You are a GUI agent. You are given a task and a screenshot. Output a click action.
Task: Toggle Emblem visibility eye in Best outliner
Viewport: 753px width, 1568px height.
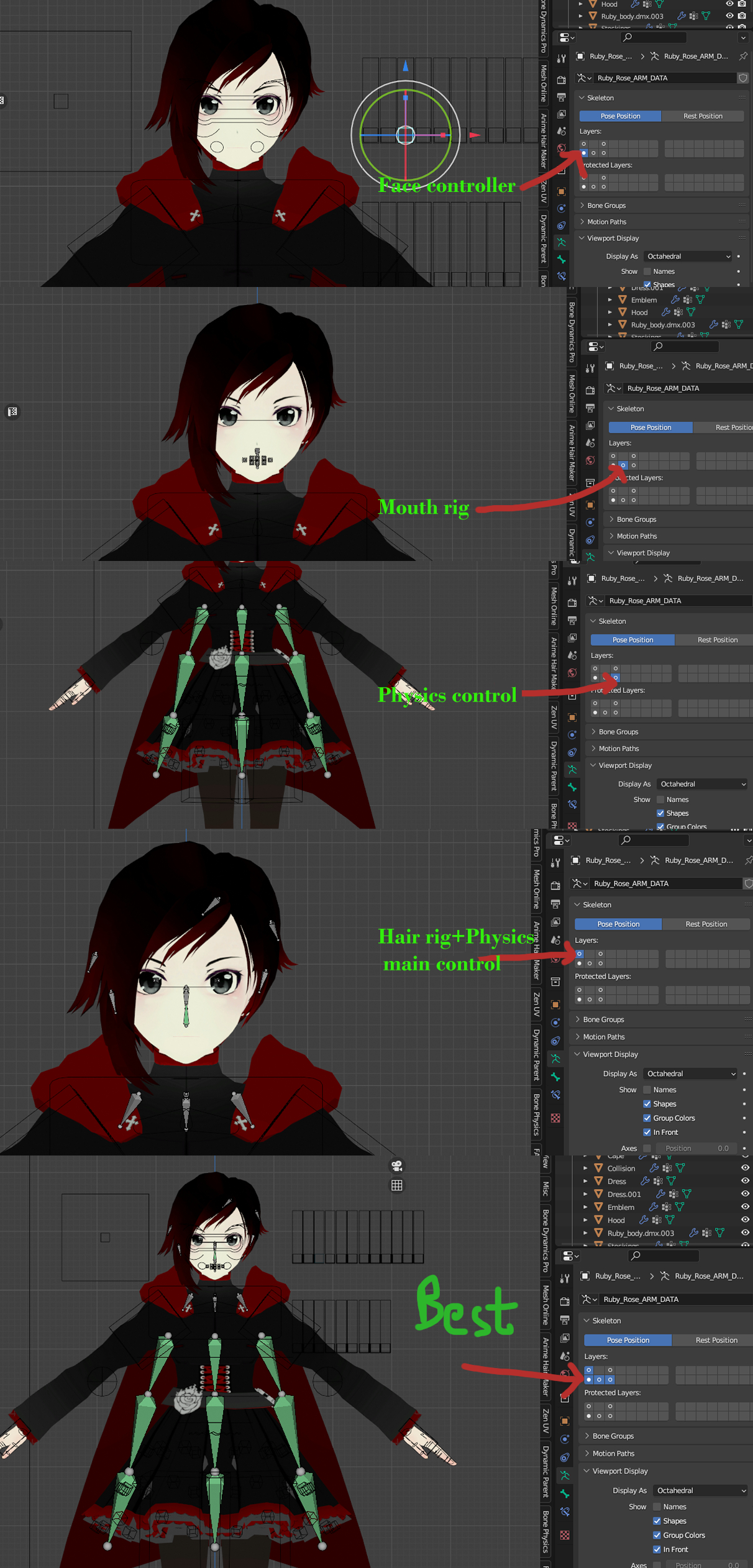[x=745, y=1206]
